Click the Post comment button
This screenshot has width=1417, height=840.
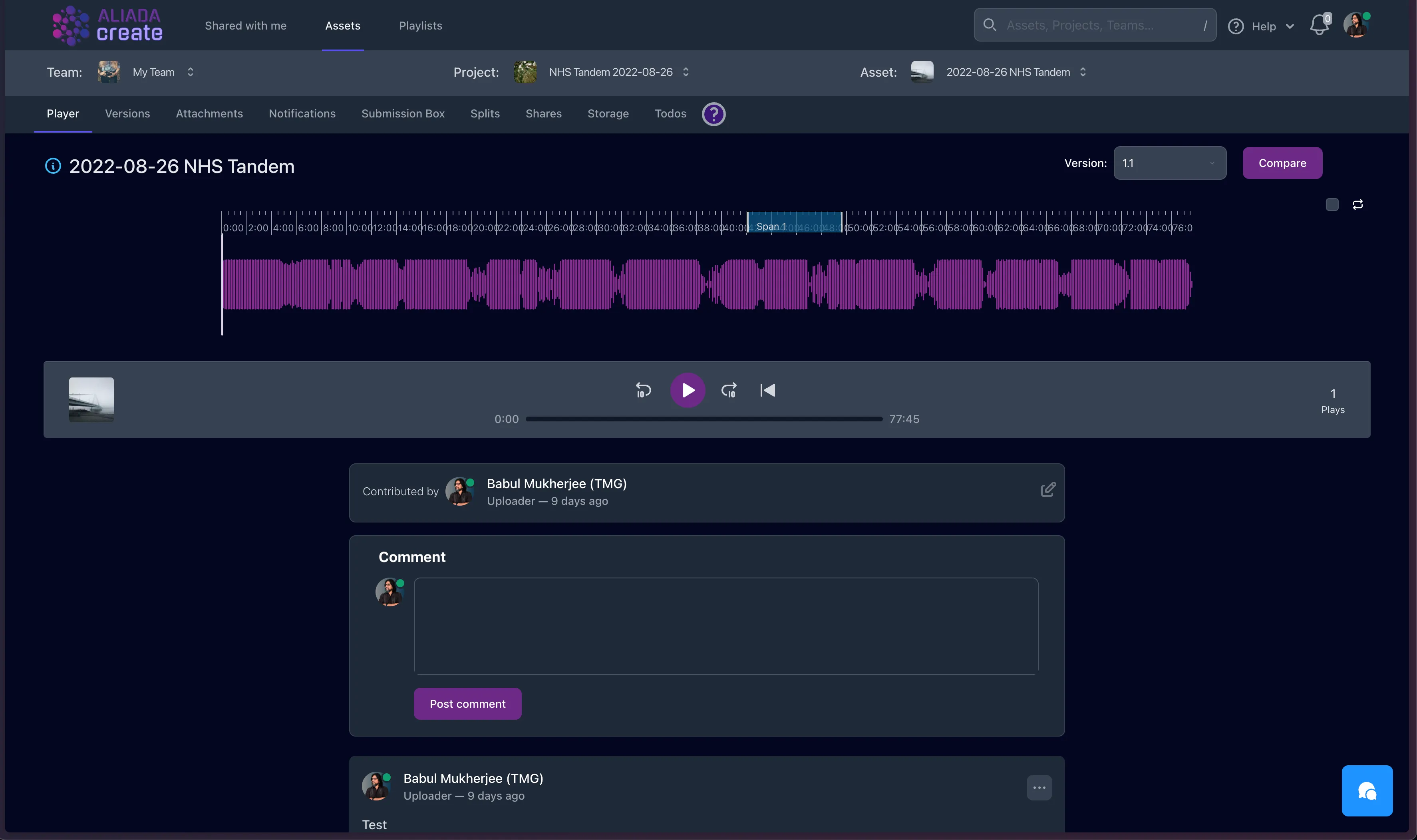point(467,703)
